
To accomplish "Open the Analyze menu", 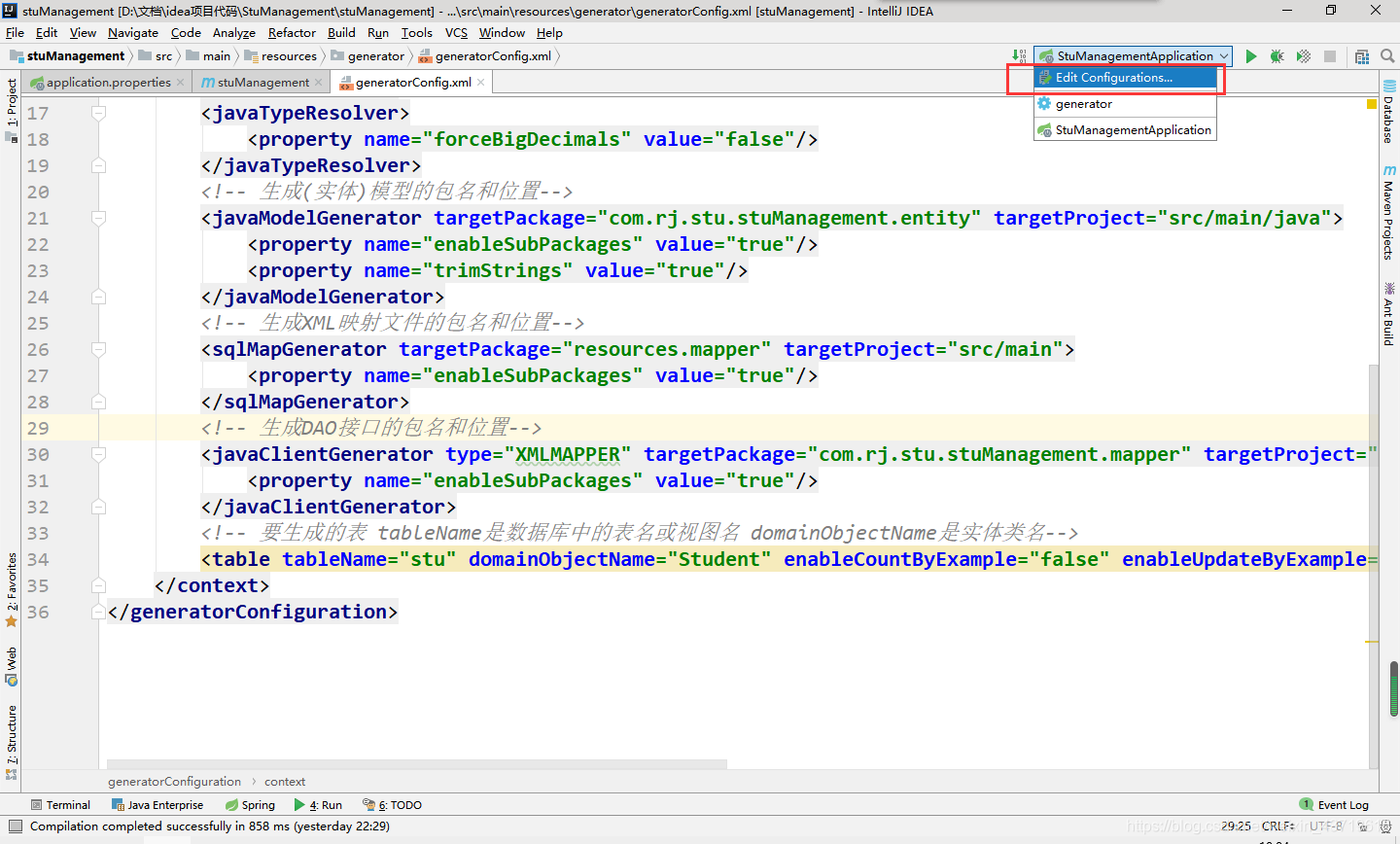I will pos(233,32).
